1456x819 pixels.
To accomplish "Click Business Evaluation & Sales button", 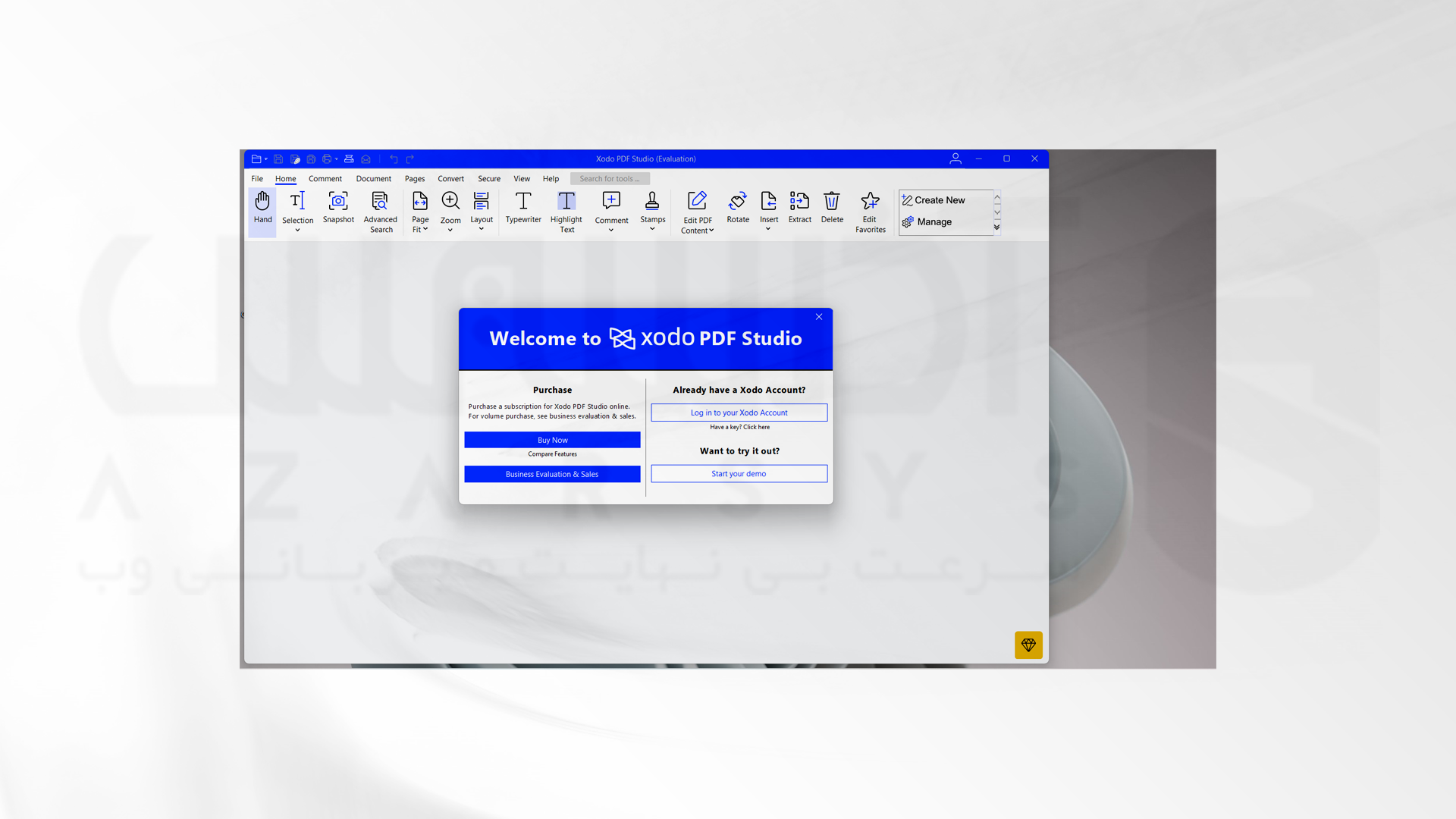I will point(552,474).
